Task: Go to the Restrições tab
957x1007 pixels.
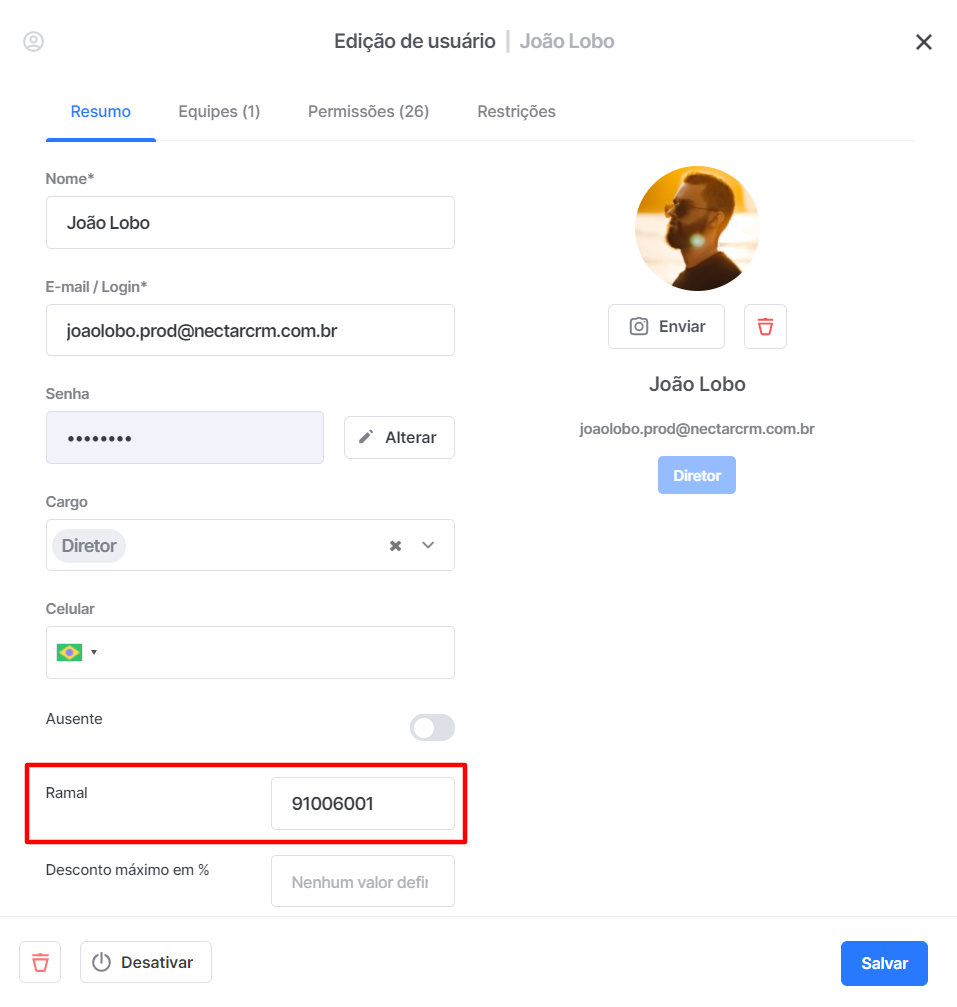Action: coord(516,112)
